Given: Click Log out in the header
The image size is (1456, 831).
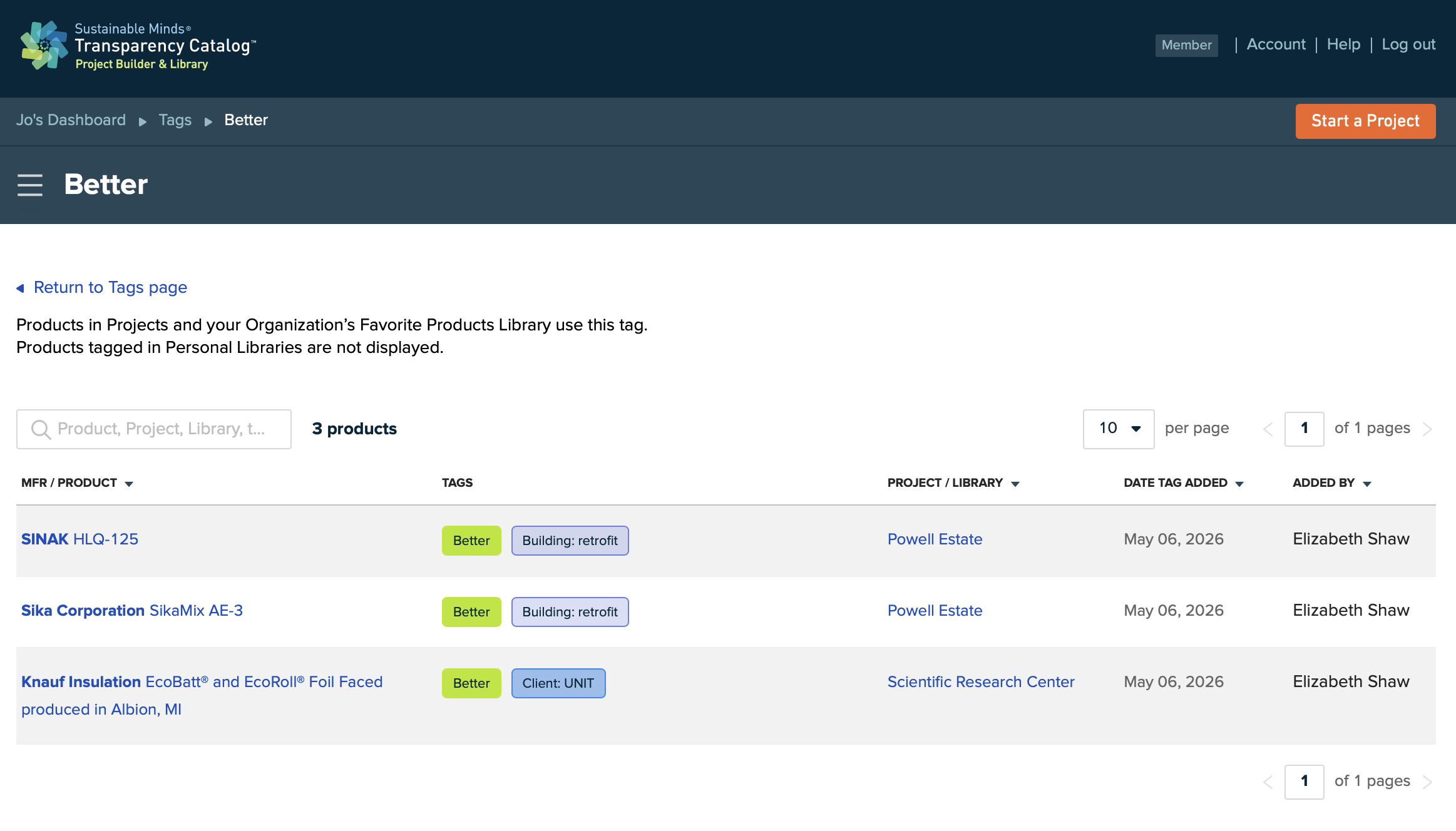Looking at the screenshot, I should [x=1408, y=44].
